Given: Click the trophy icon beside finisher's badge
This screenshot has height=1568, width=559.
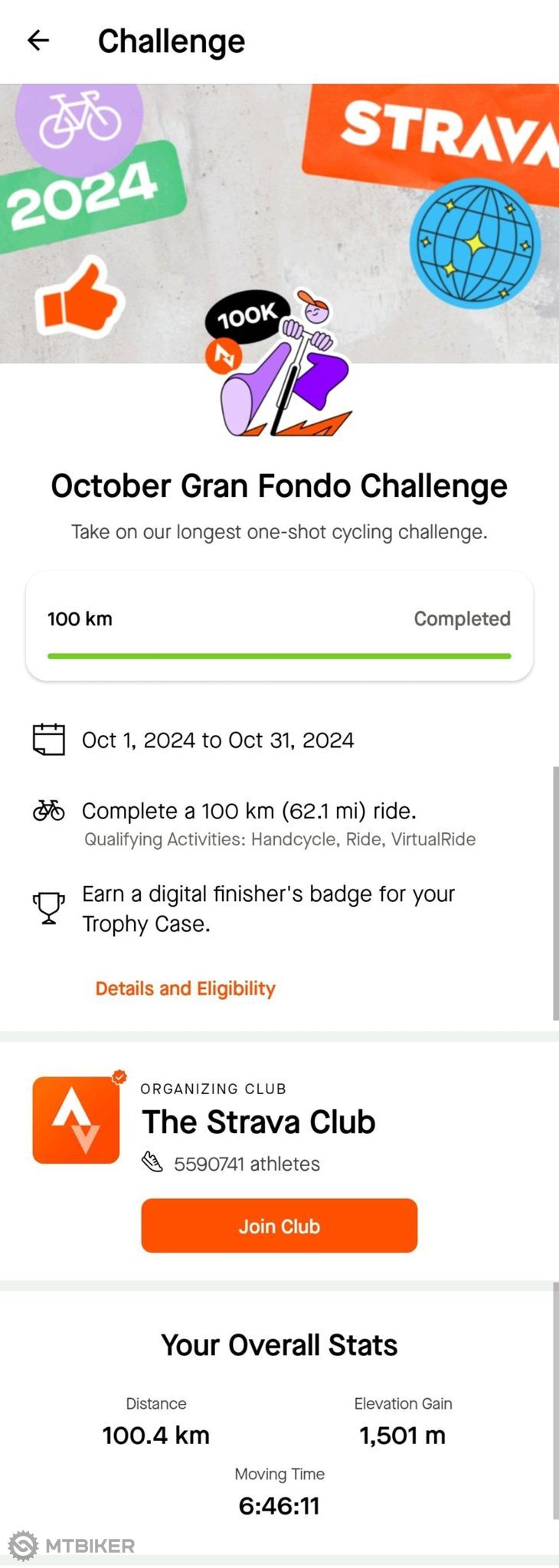Looking at the screenshot, I should (49, 908).
